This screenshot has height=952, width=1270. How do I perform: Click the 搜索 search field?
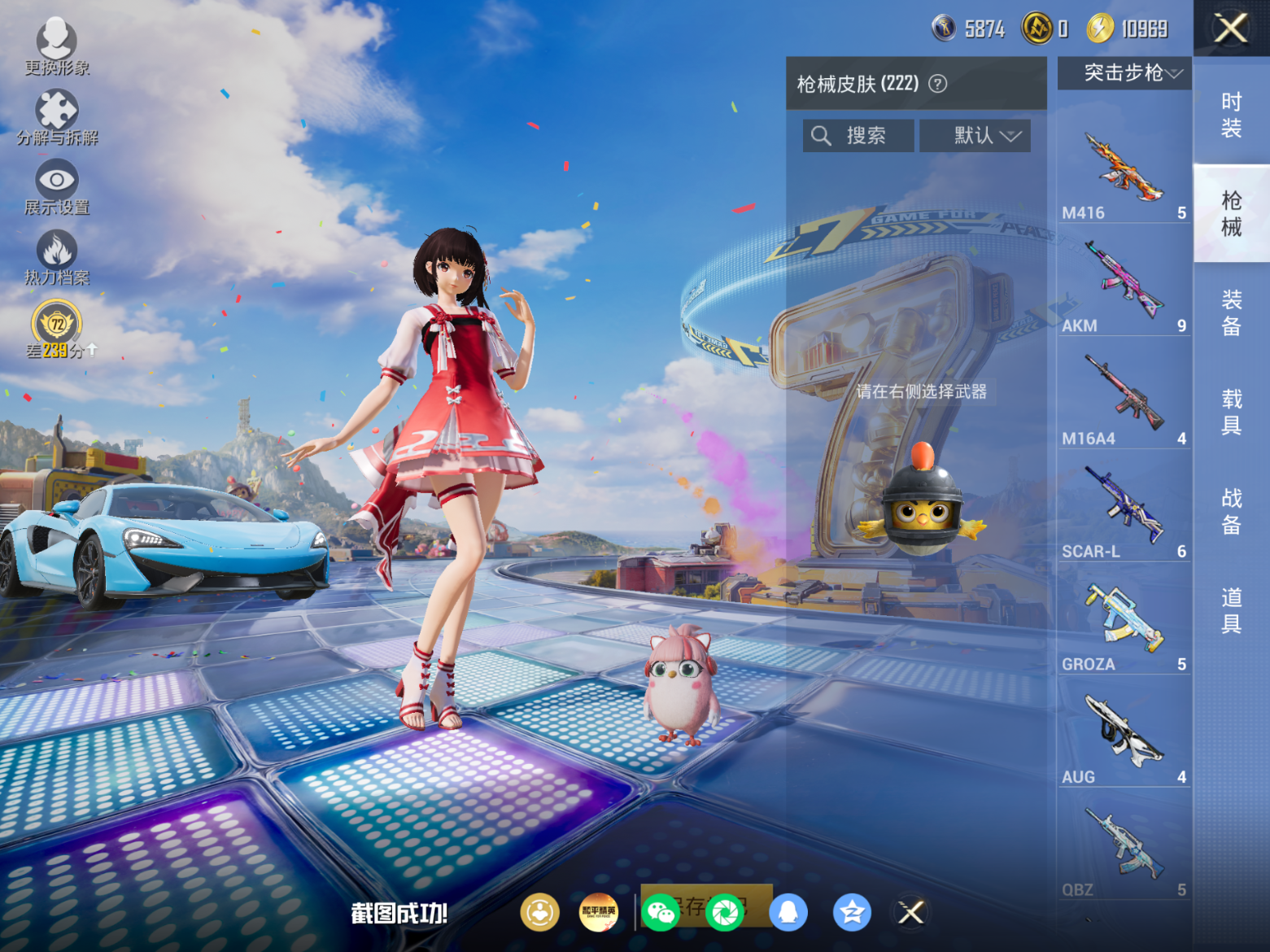[858, 135]
